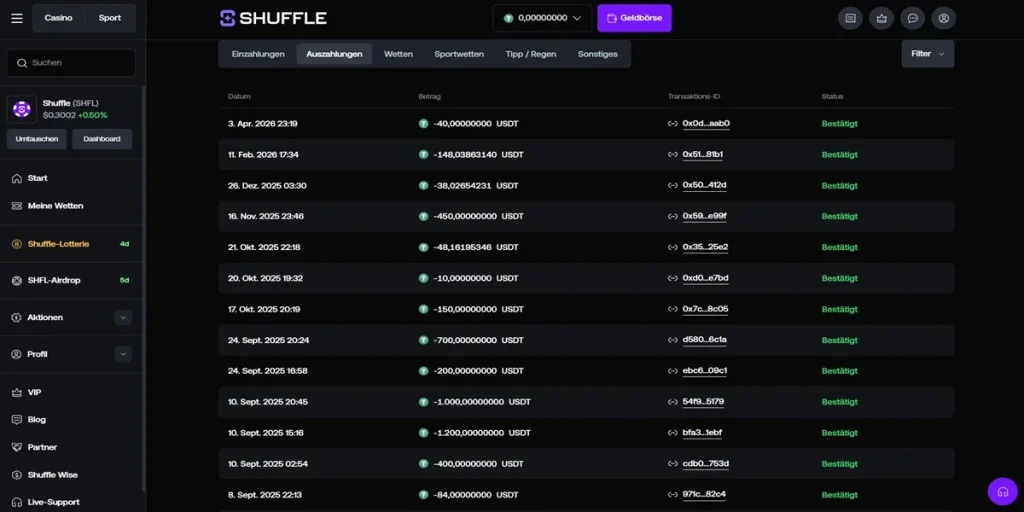Image resolution: width=1024 pixels, height=512 pixels.
Task: Click the Datum column header
Action: click(239, 97)
